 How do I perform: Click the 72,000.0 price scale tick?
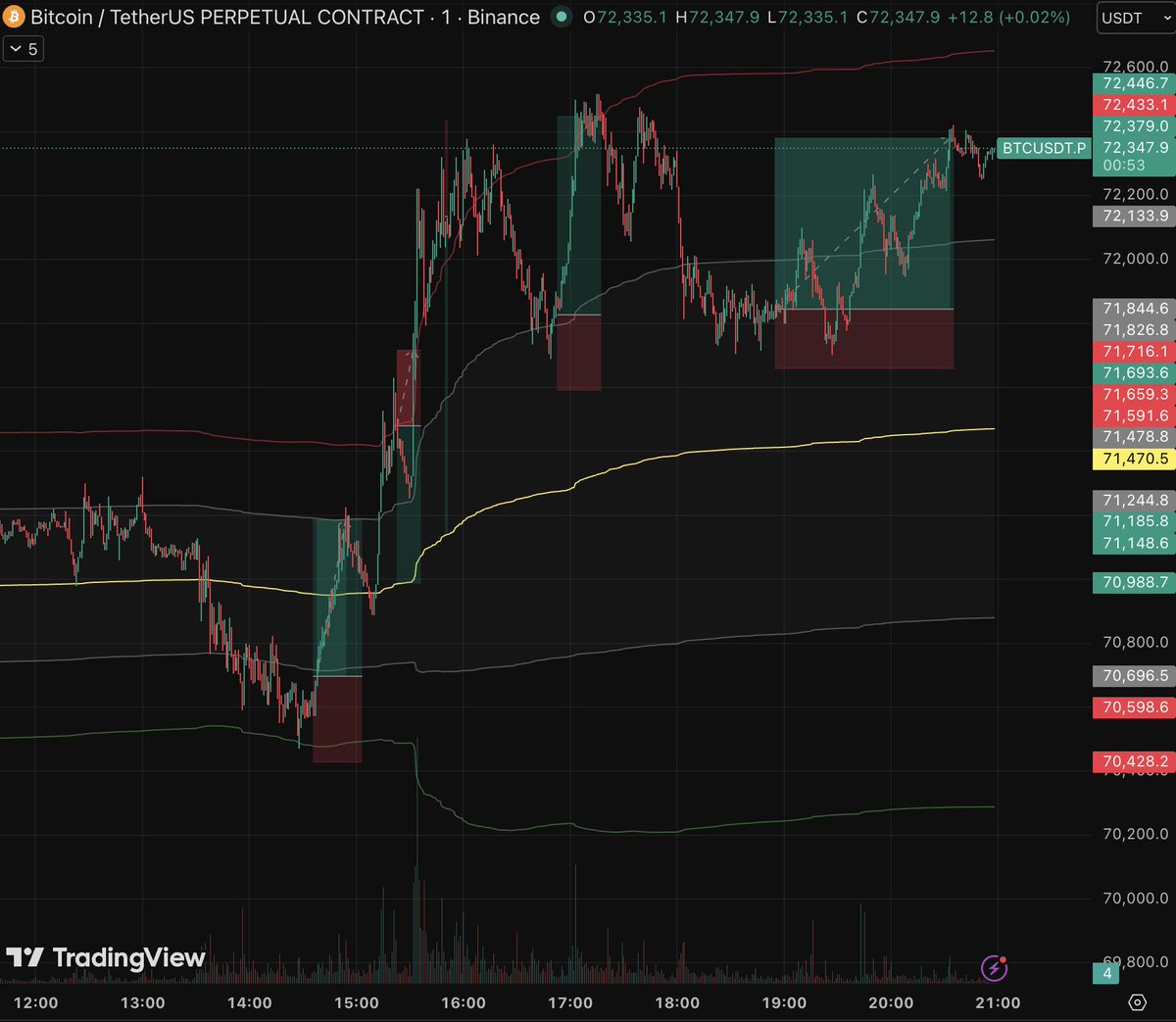coord(1135,259)
